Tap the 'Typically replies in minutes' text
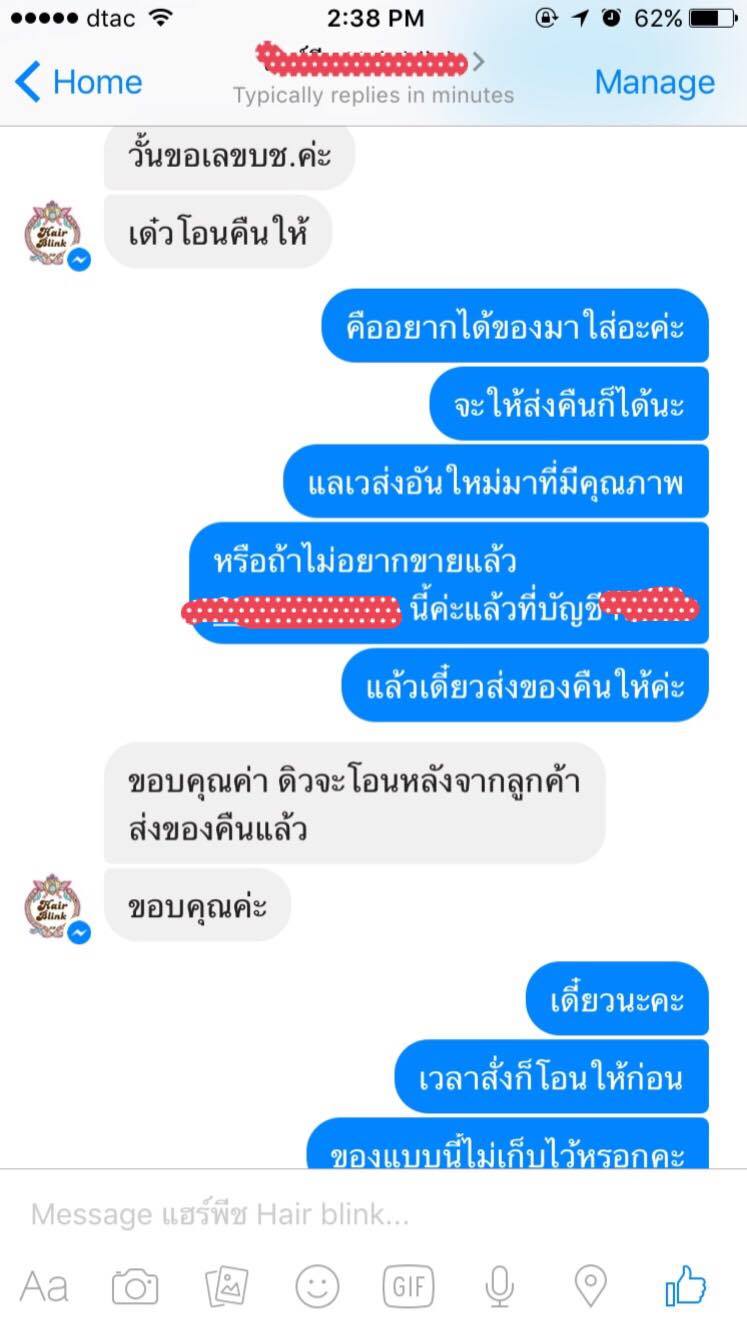The image size is (747, 1328). point(373,96)
